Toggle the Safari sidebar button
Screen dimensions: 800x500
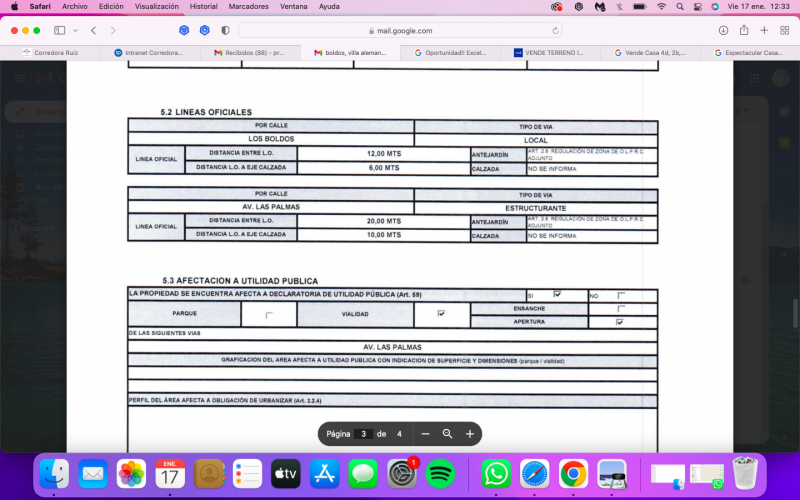point(60,31)
